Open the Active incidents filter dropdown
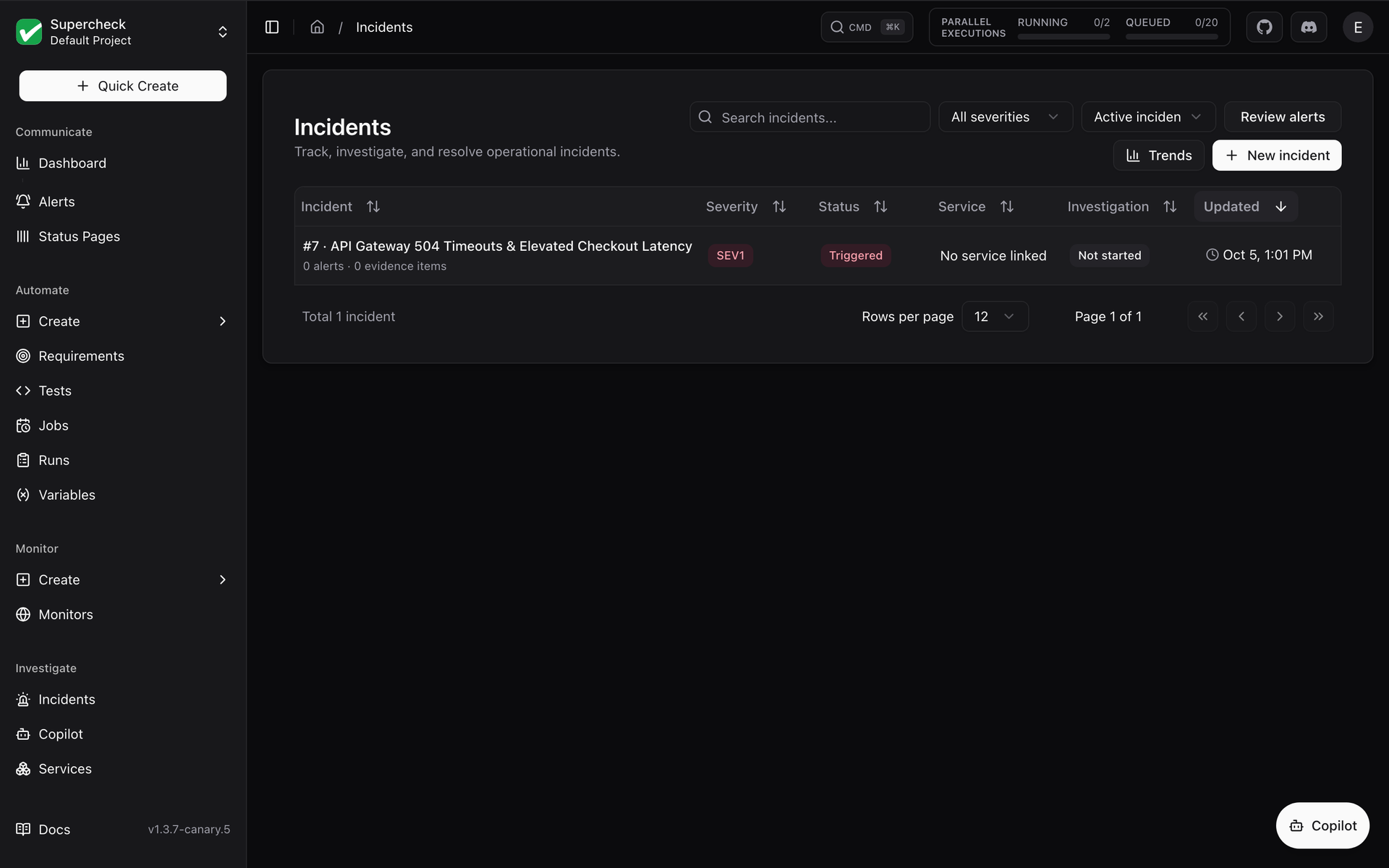 tap(1148, 117)
